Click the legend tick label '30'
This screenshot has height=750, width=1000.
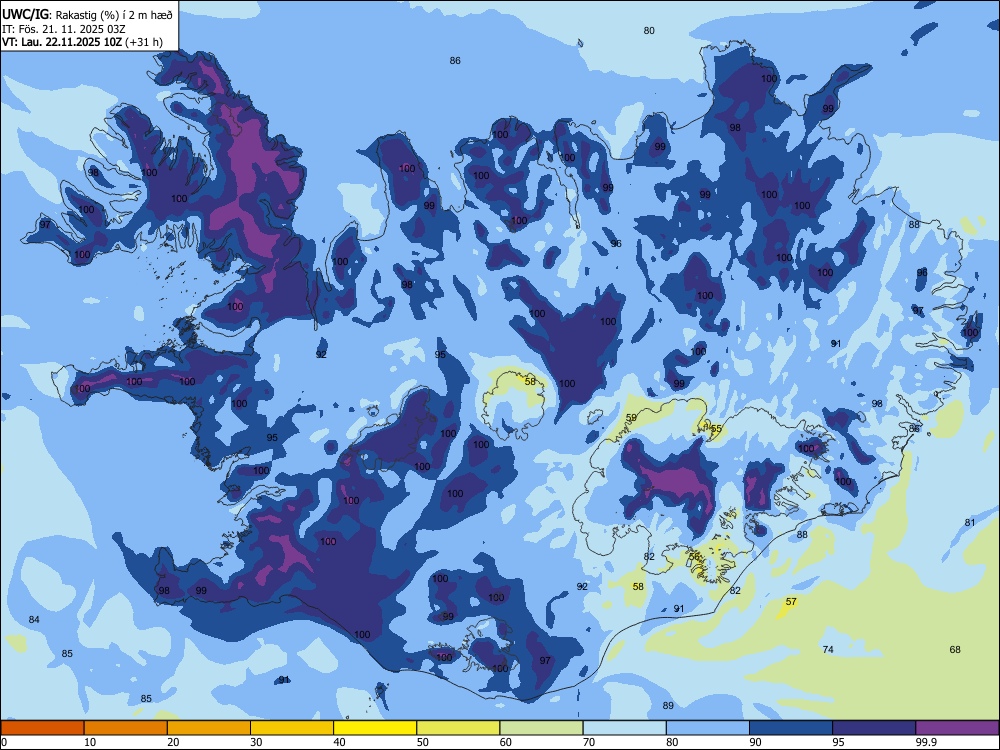pos(256,742)
